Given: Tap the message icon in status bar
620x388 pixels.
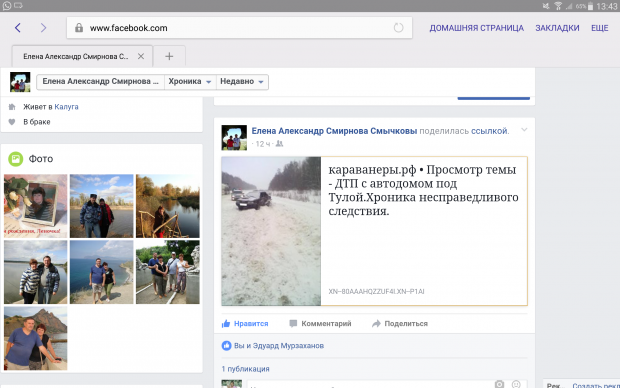Looking at the screenshot, I should (x=18, y=6).
